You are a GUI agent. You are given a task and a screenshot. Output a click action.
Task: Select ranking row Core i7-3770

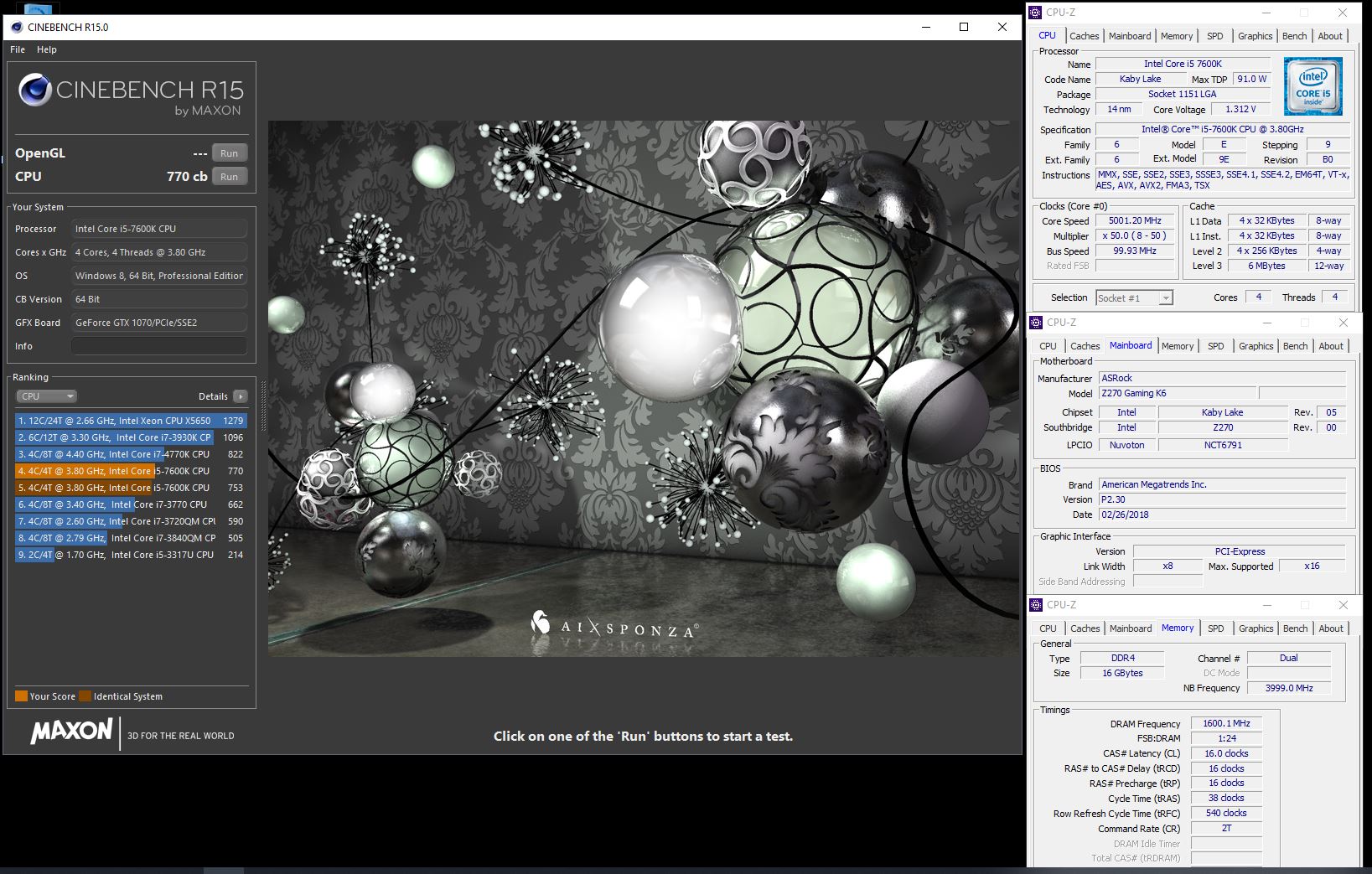[x=131, y=504]
